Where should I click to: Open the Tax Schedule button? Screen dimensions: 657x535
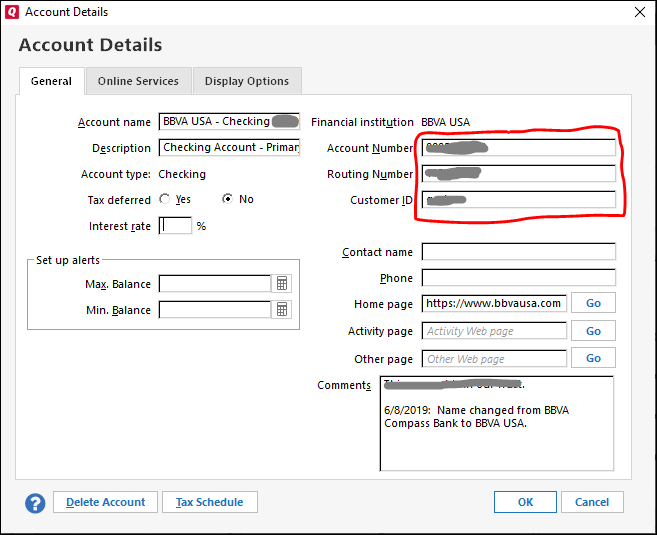point(210,502)
